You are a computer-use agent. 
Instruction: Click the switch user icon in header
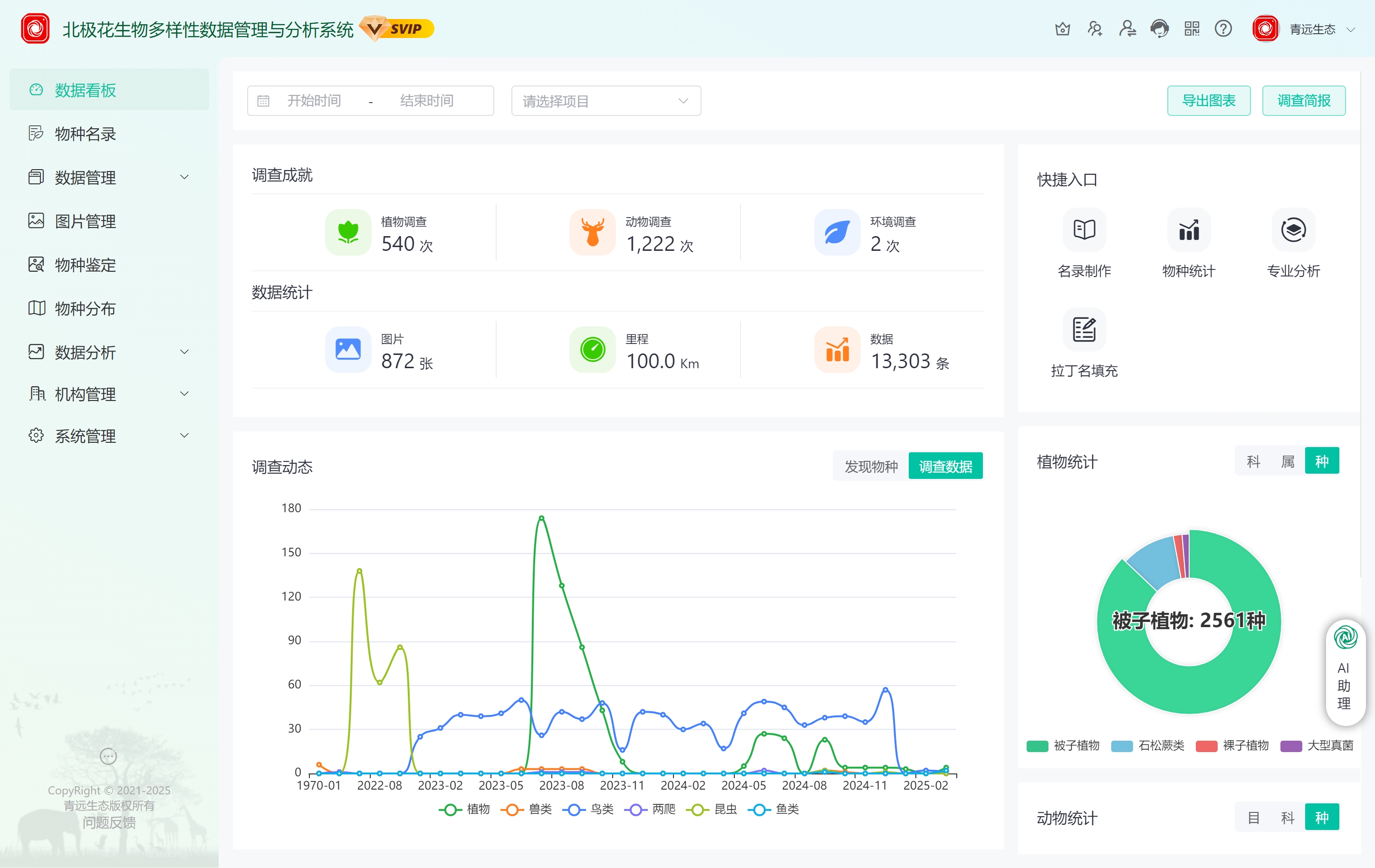[1127, 29]
